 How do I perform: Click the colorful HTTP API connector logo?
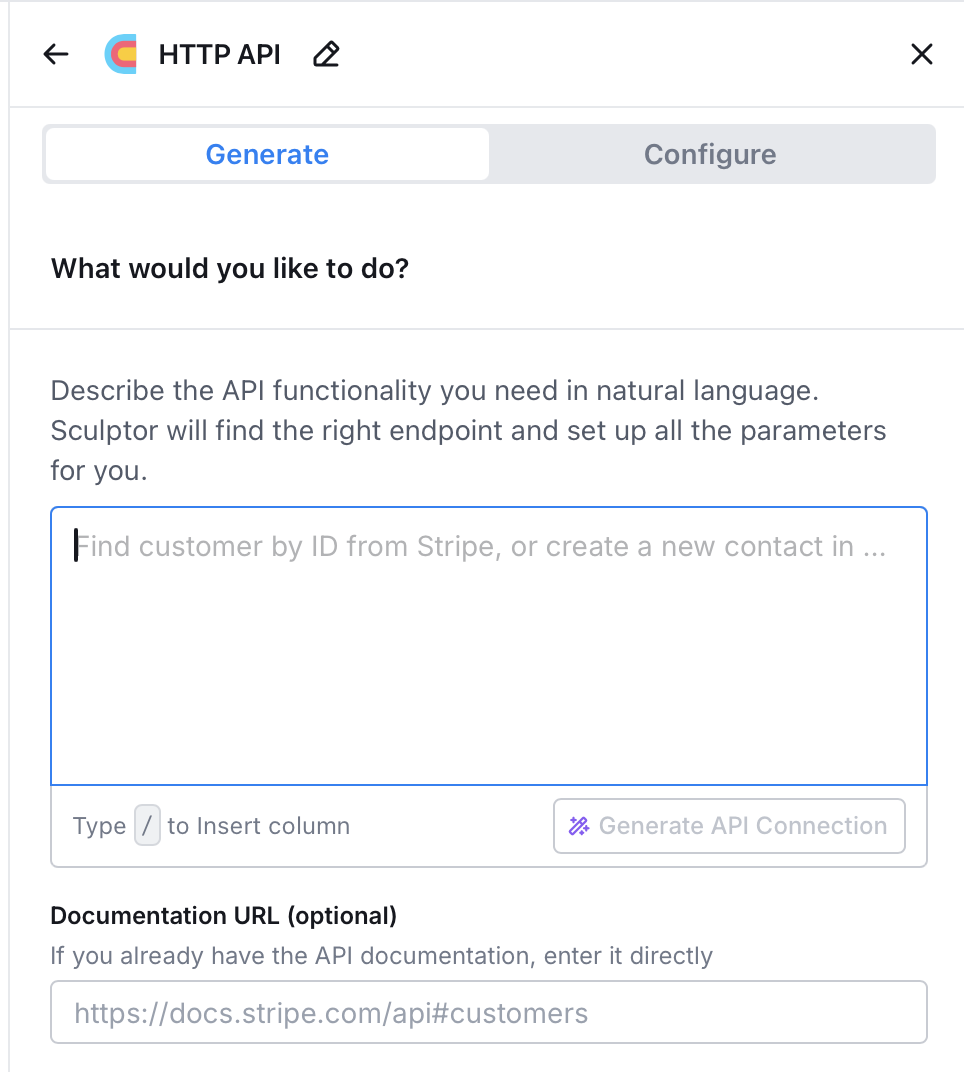pos(121,54)
